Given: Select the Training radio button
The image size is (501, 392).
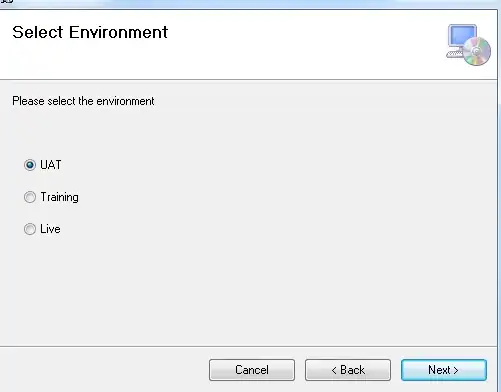Looking at the screenshot, I should point(30,197).
